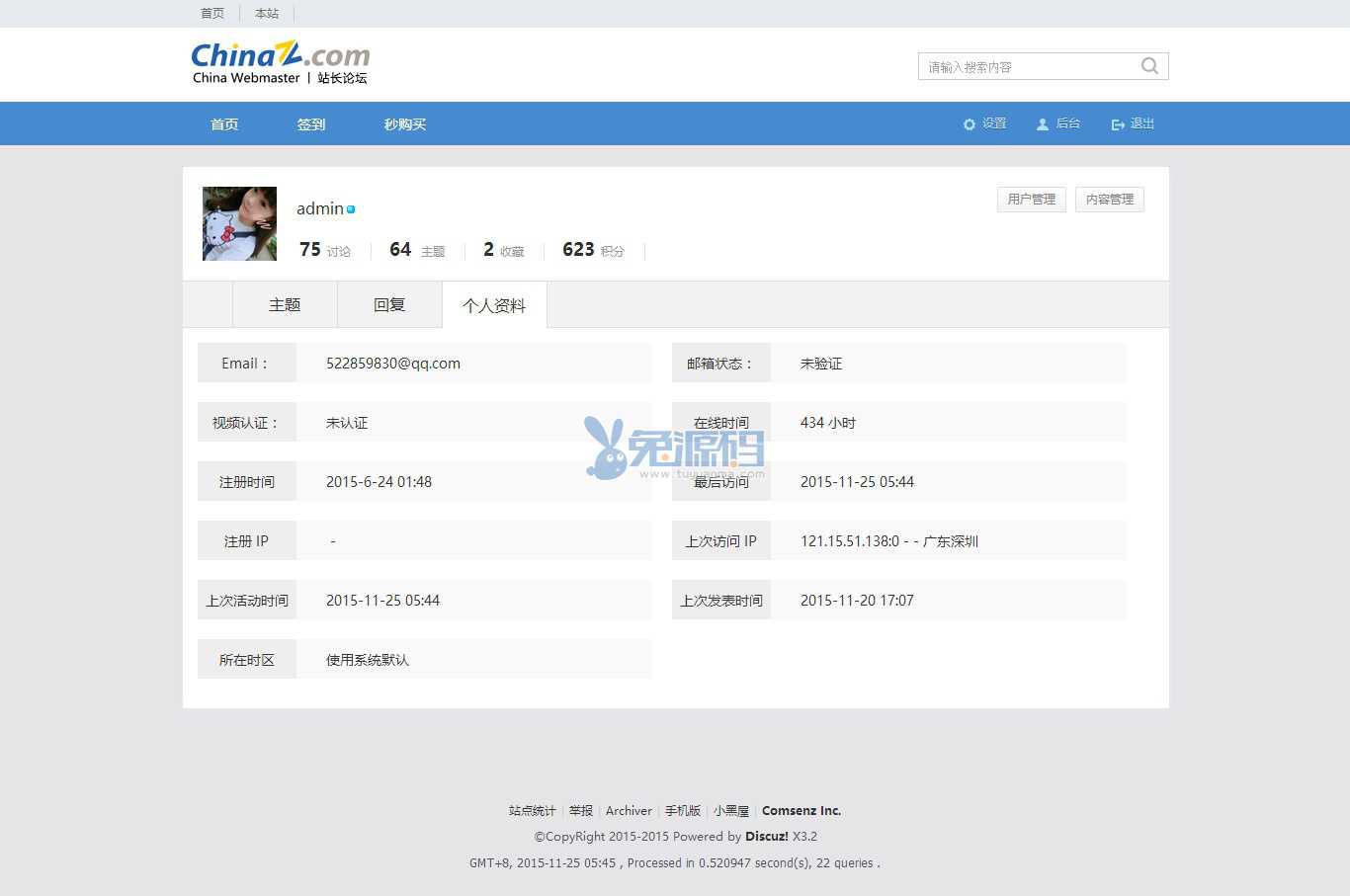Click the 后台 link text
1350x896 pixels.
(x=1068, y=123)
